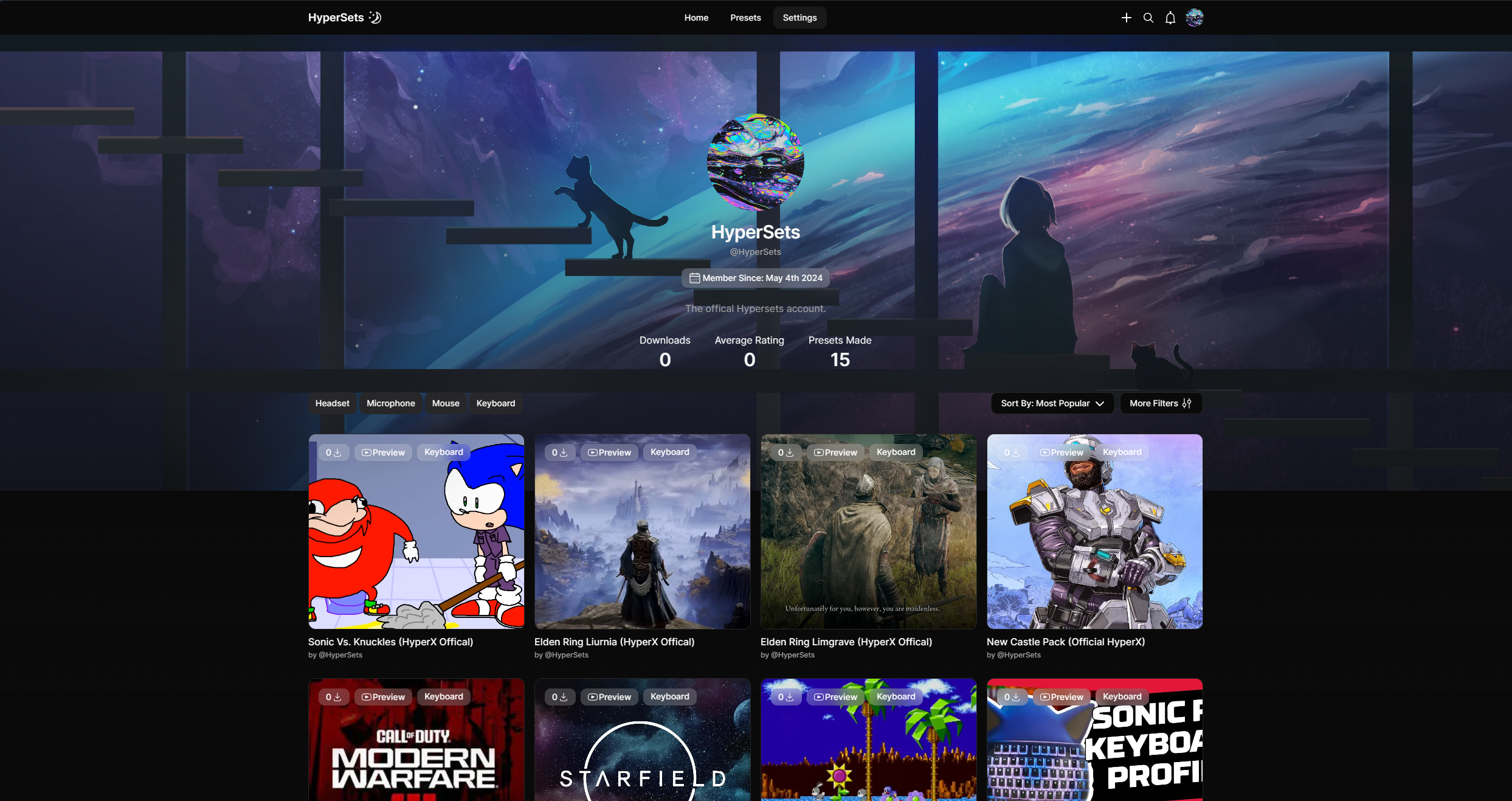Click the plus icon to create preset
The width and height of the screenshot is (1512, 801).
point(1126,18)
